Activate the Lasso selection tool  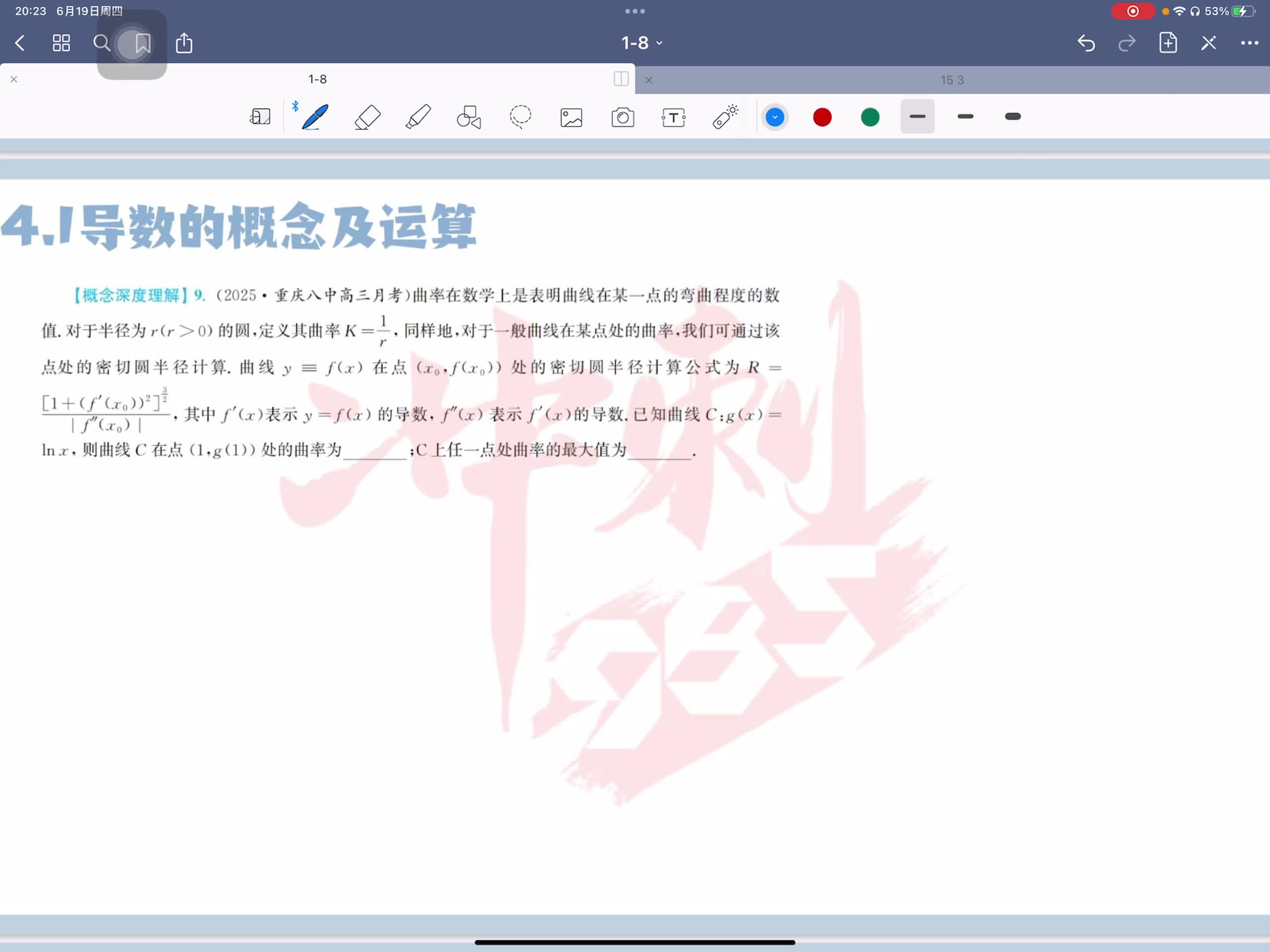(x=520, y=117)
